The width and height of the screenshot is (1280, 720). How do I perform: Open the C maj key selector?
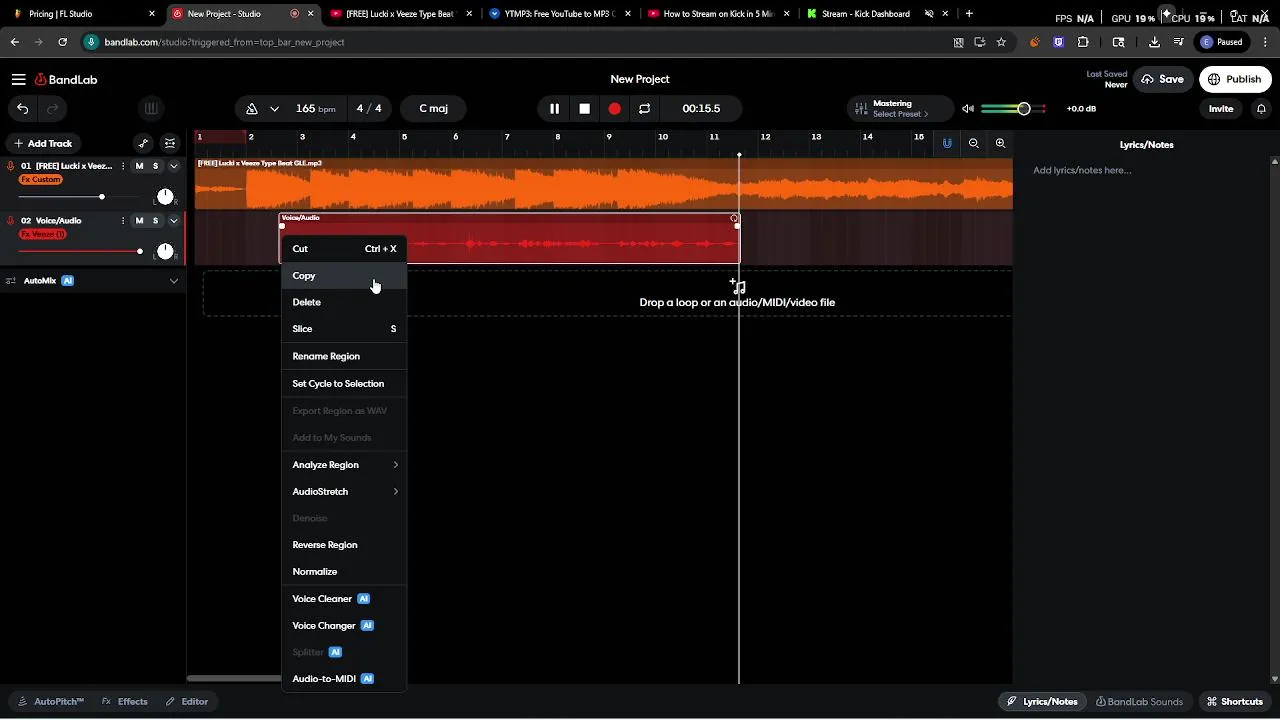click(x=433, y=108)
